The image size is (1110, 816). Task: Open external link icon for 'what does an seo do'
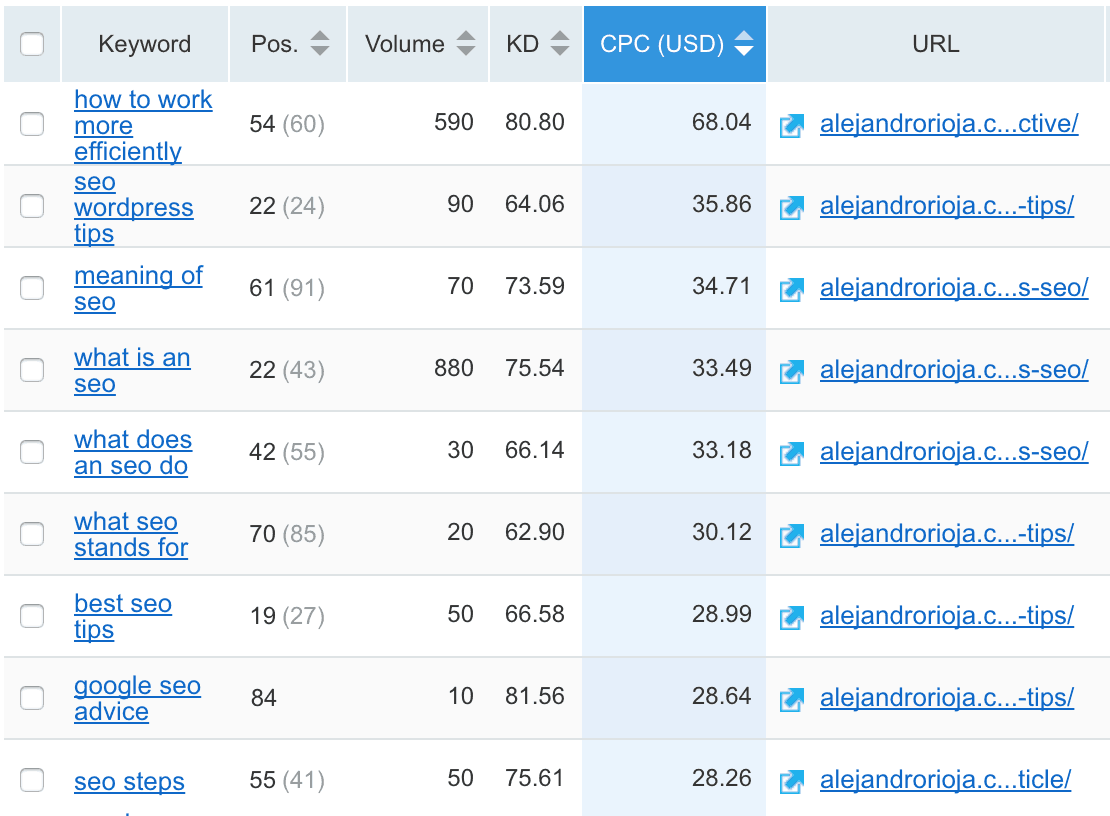tap(791, 454)
